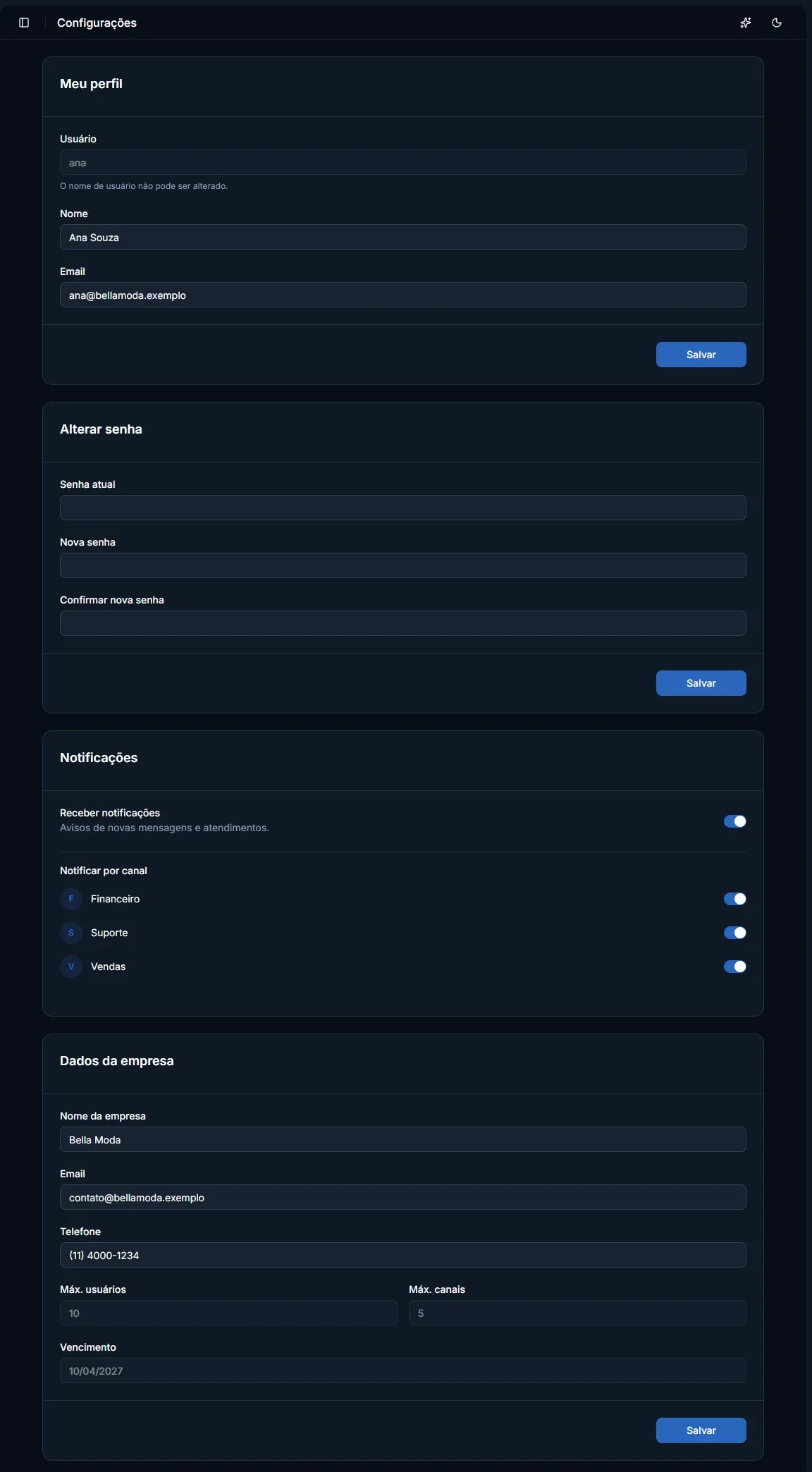The image size is (812, 1472).
Task: Click the Dados da empresa heading
Action: (117, 1061)
